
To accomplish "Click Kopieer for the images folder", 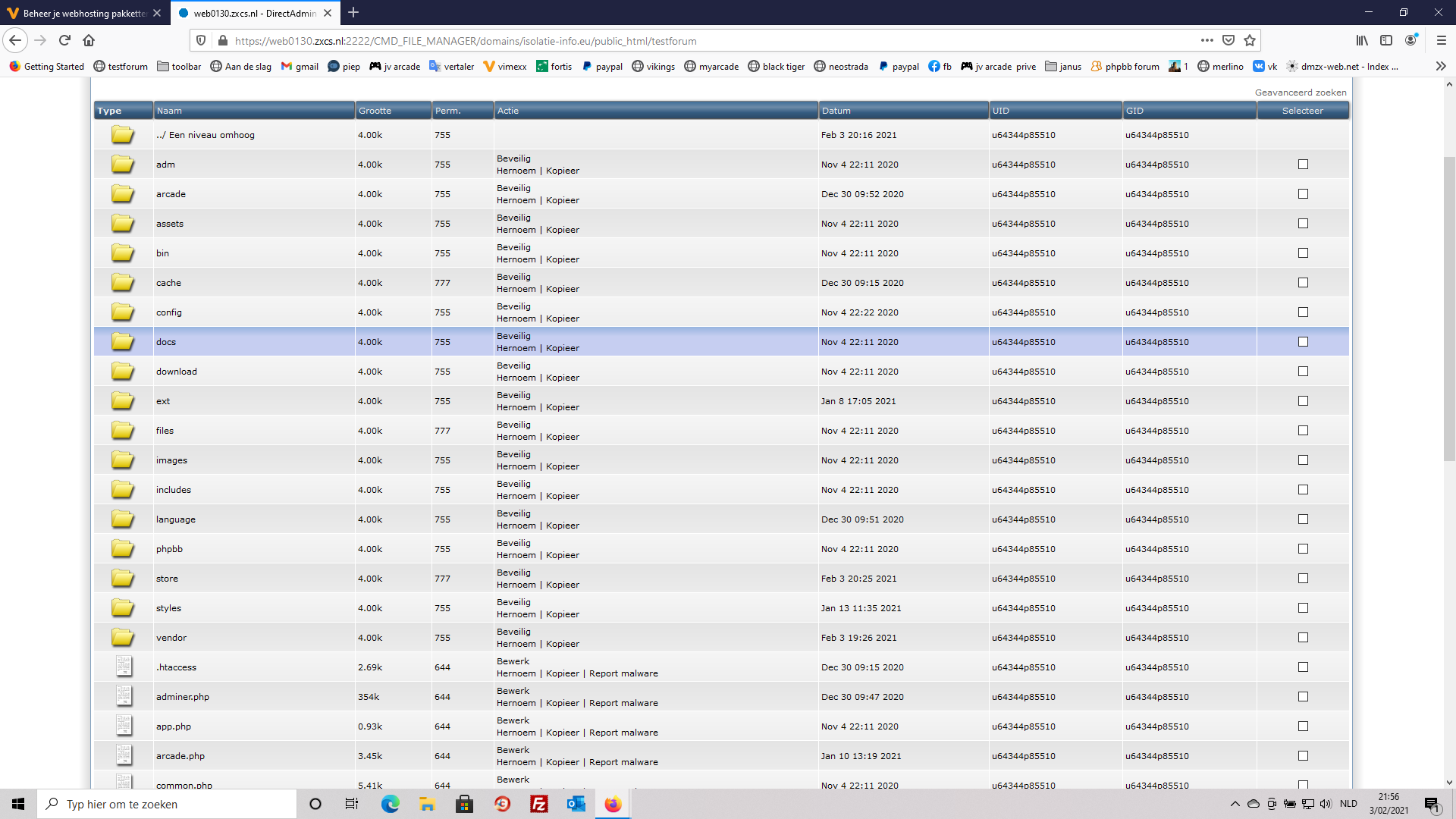I will coord(563,466).
